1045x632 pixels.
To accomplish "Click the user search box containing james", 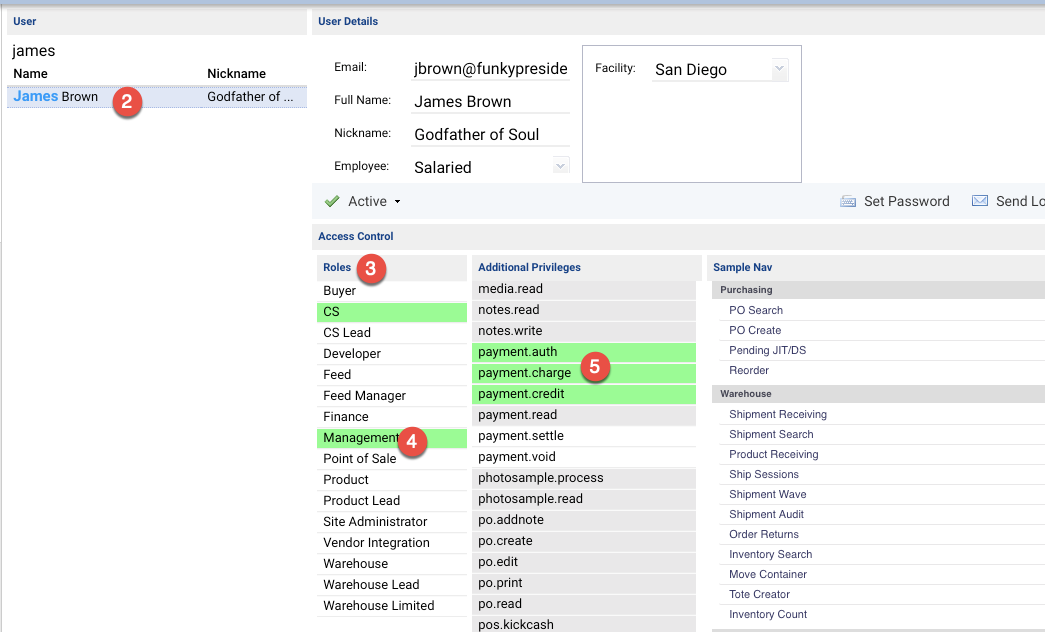I will [x=157, y=51].
